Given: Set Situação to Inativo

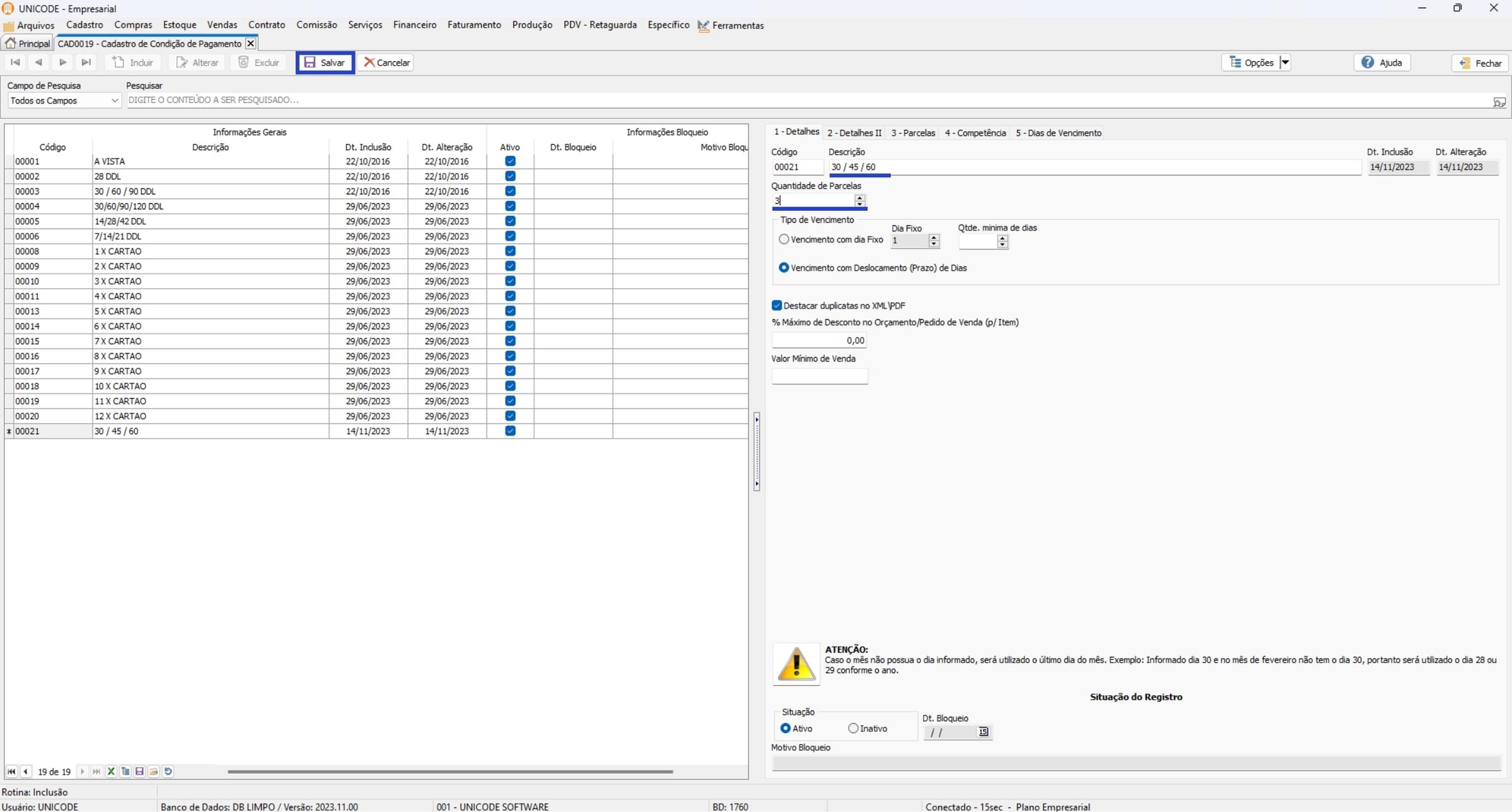Looking at the screenshot, I should pyautogui.click(x=853, y=728).
